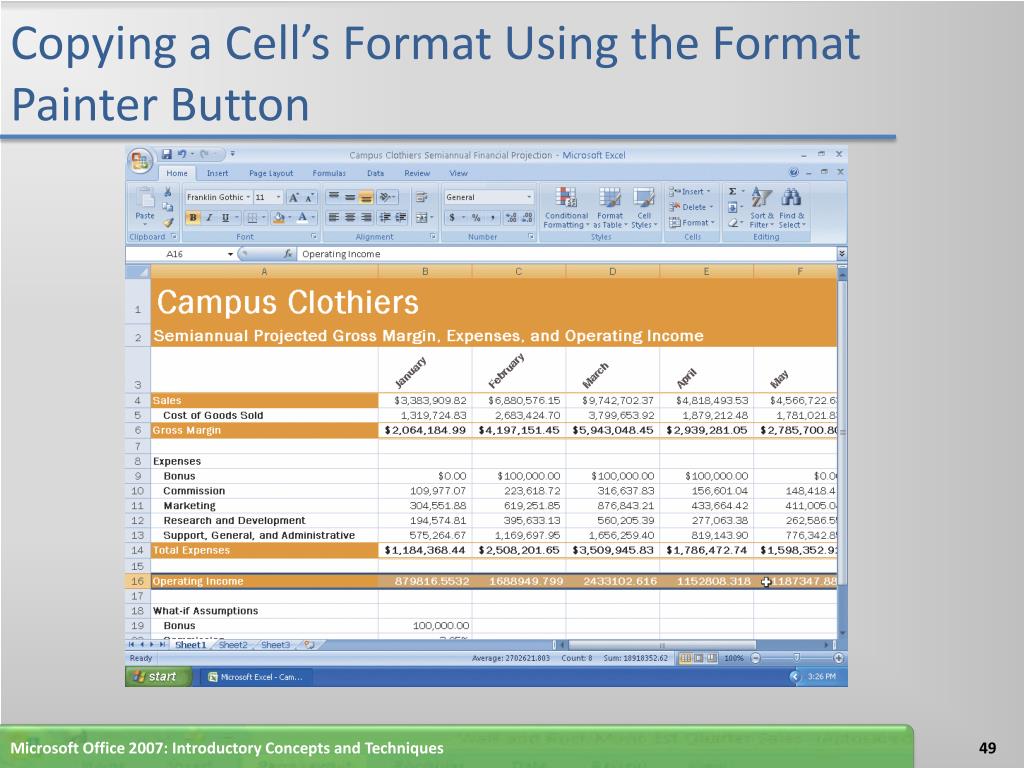Click the Orientation text angle icon
The width and height of the screenshot is (1024, 768).
(x=385, y=197)
